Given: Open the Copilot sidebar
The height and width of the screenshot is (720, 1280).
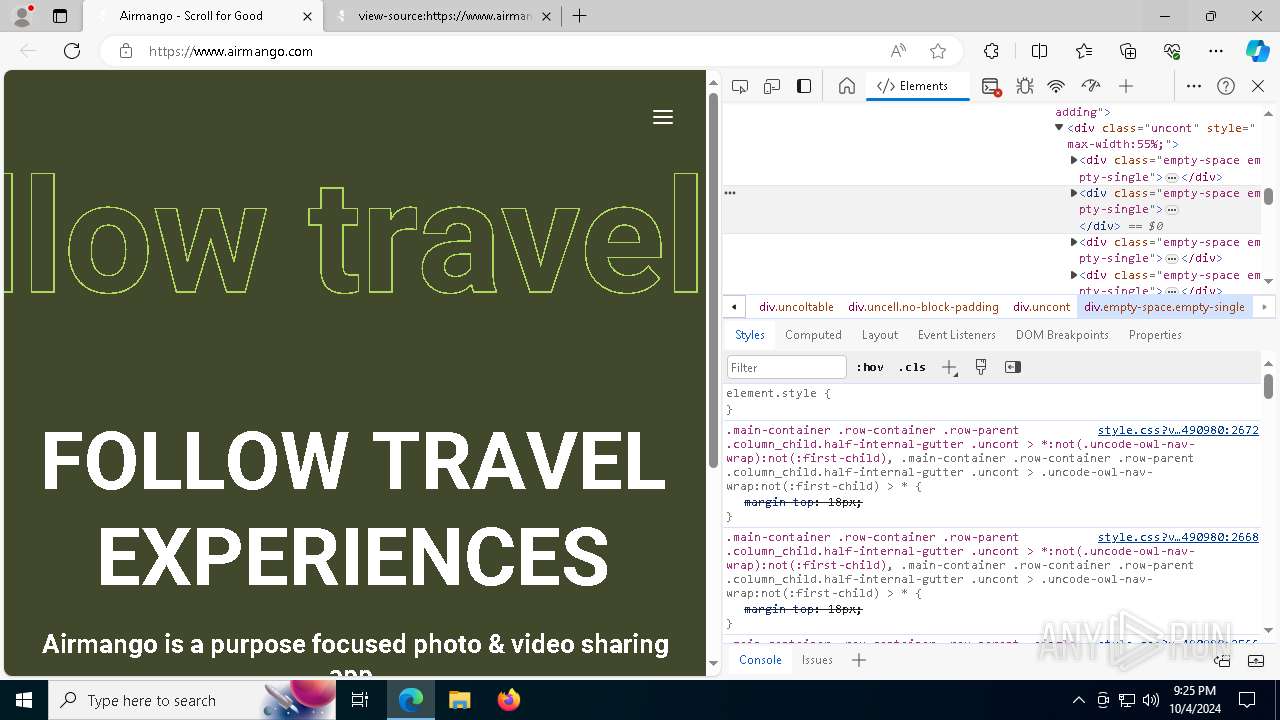Looking at the screenshot, I should pos(1257,51).
